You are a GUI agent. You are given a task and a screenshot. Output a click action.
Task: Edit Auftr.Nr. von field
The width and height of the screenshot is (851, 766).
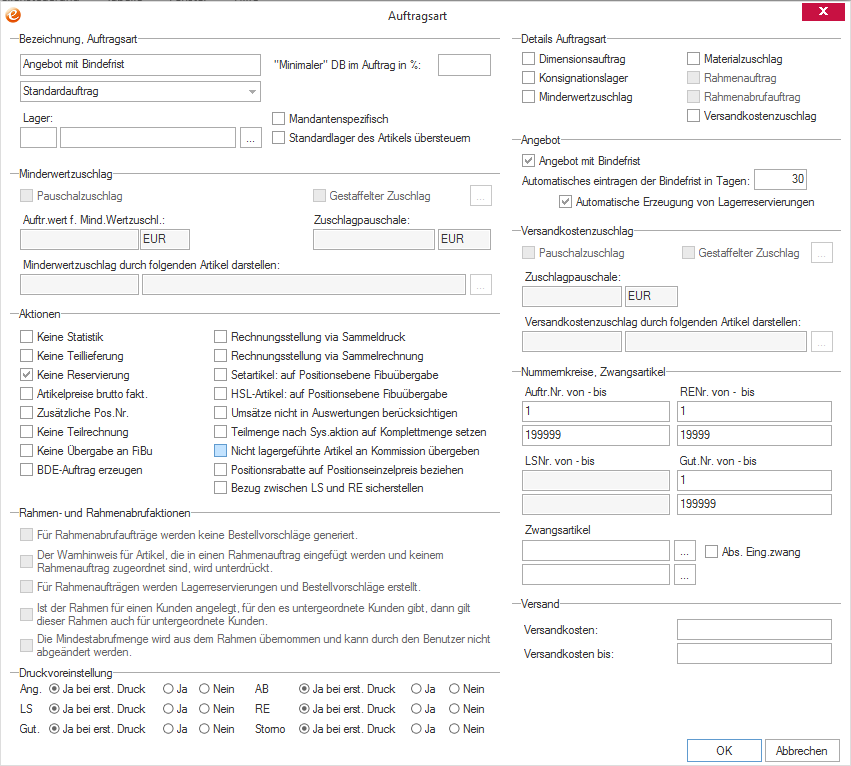[x=595, y=412]
